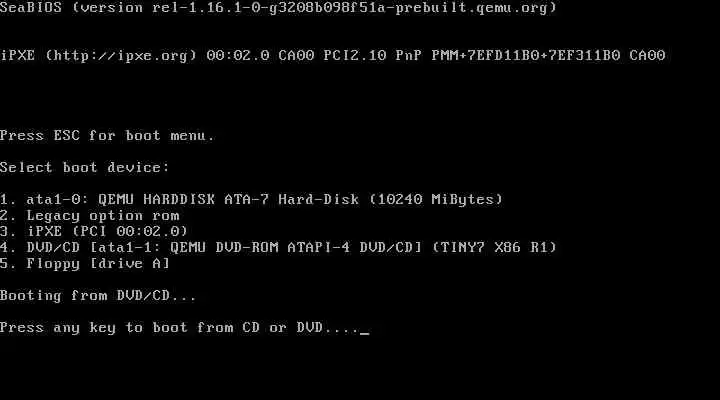Select boot option 4 DVD/CD TINY7 X86 R1
720x400 pixels.
click(278, 247)
